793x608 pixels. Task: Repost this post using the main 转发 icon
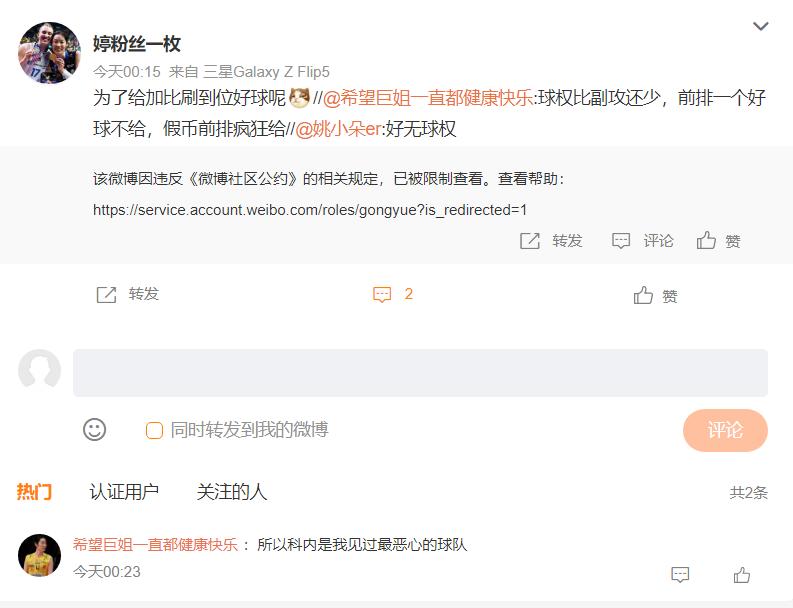click(x=106, y=294)
